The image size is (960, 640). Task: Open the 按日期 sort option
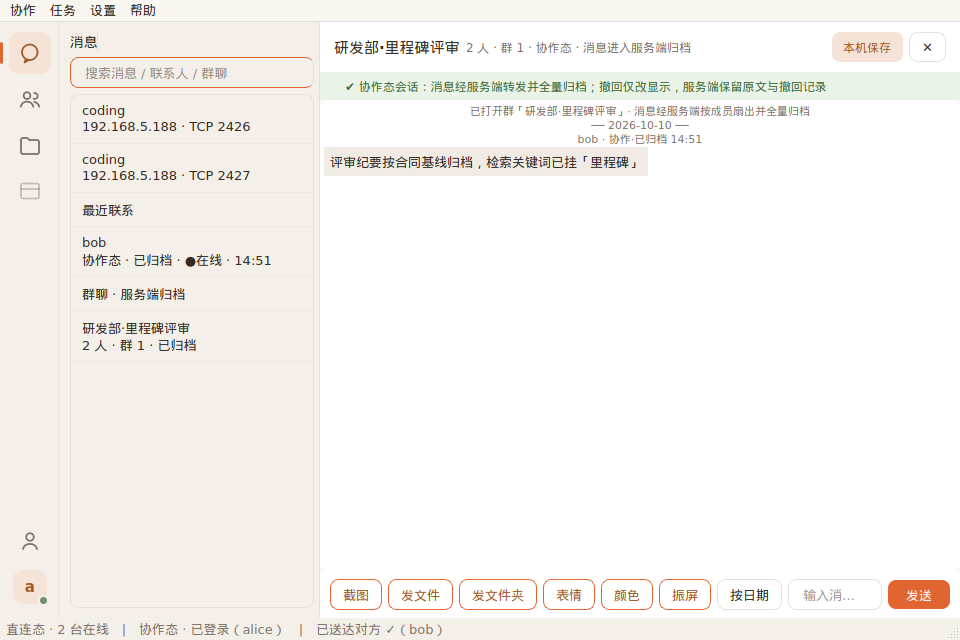(749, 595)
